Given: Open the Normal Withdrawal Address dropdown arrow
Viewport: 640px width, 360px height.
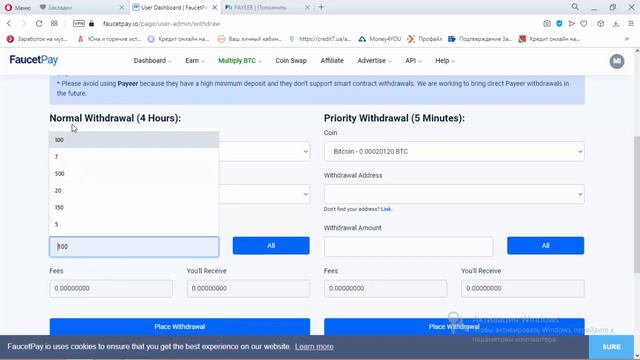Looking at the screenshot, I should [x=305, y=194].
